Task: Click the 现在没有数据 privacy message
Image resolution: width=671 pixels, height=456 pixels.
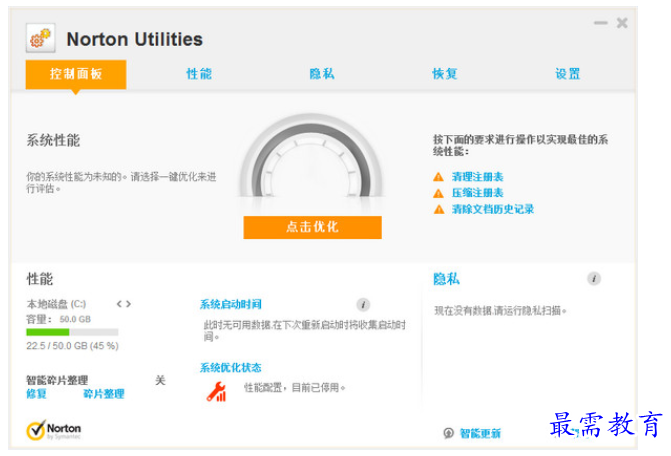Action: click(x=500, y=311)
